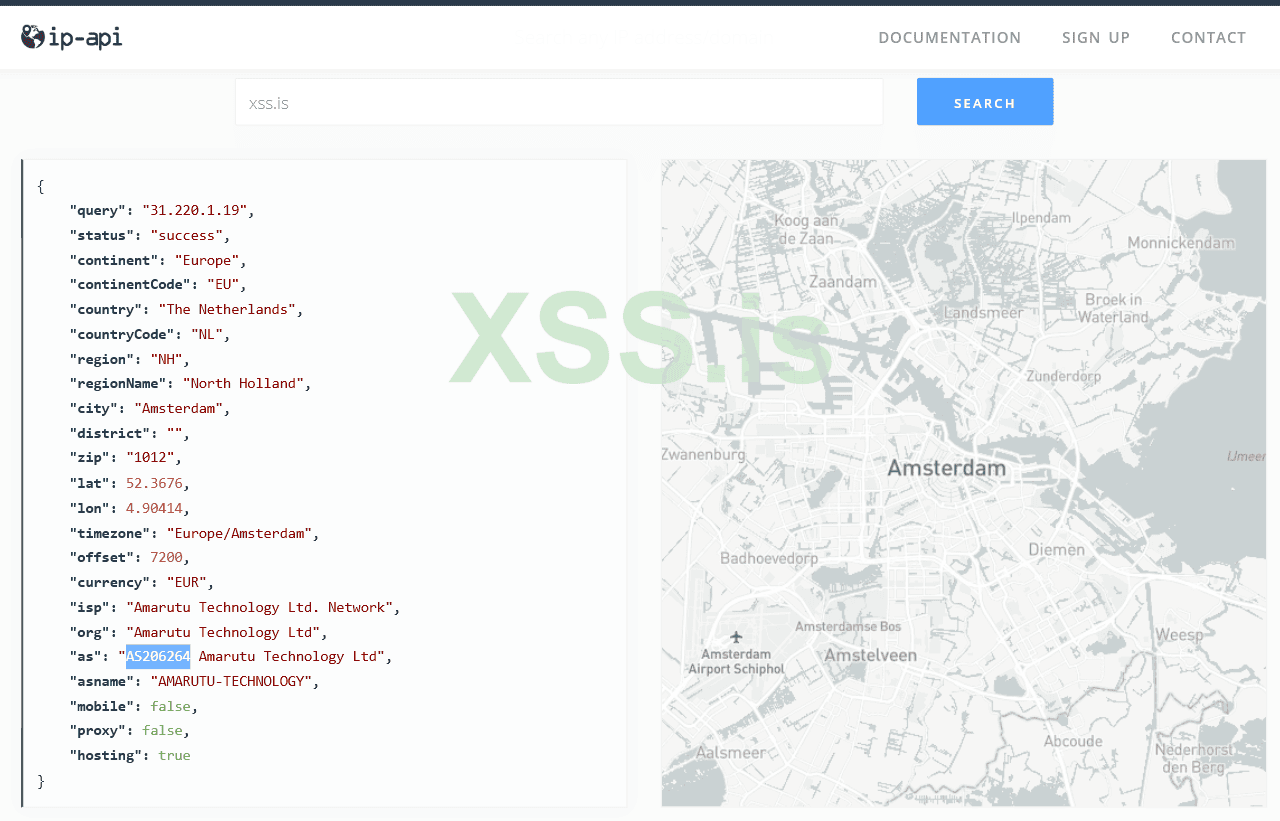Click Amstelveen on the map
1280x821 pixels.
click(x=870, y=655)
